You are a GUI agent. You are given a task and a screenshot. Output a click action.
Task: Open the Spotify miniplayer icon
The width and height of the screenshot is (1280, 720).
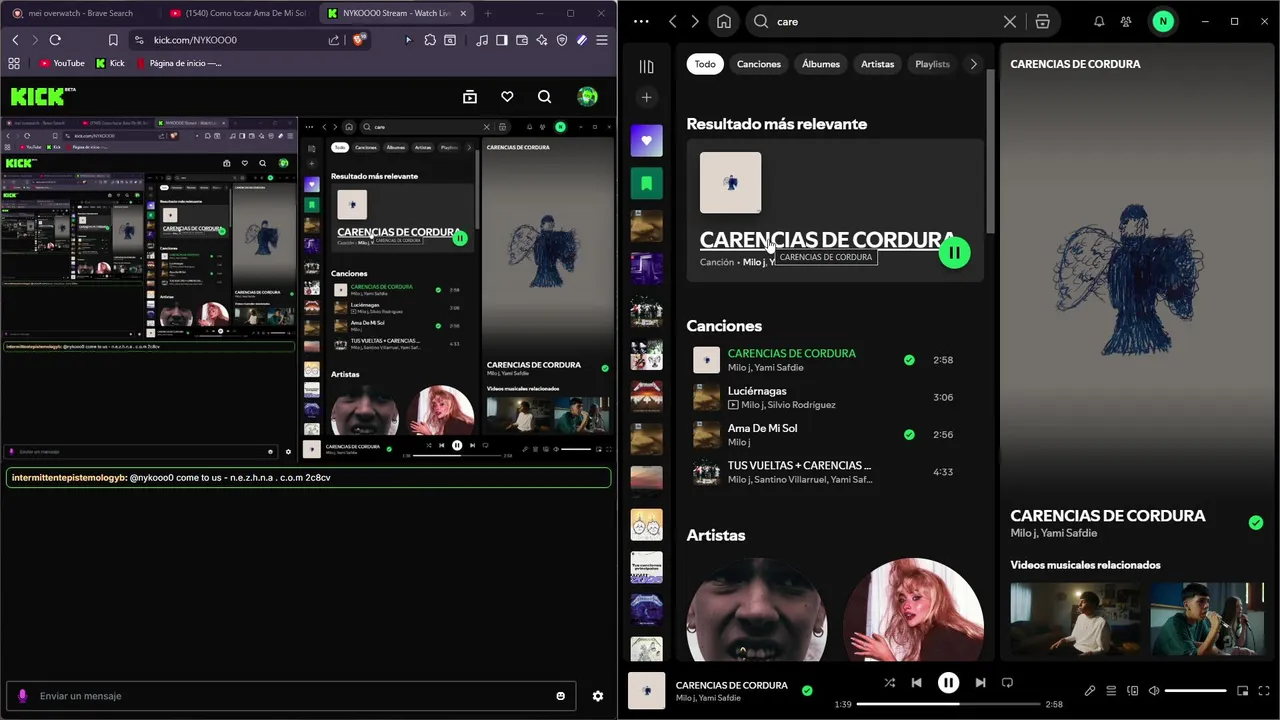coord(1243,691)
